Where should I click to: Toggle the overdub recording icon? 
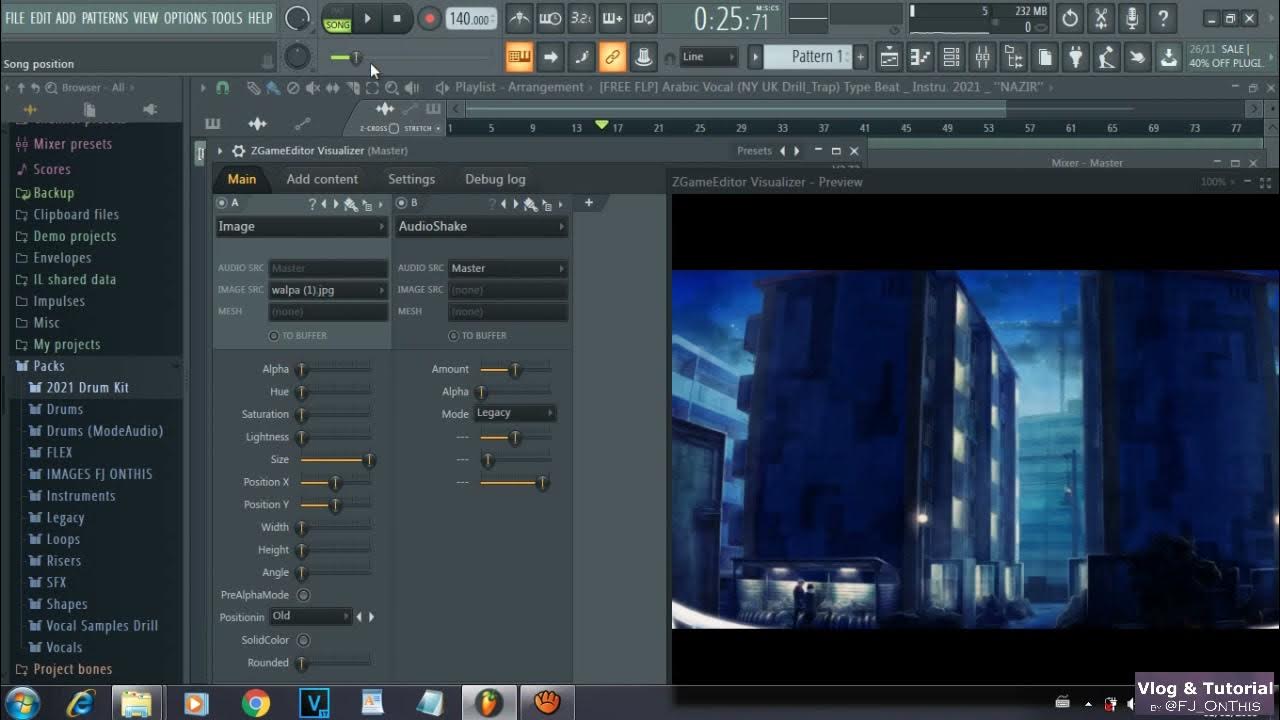coord(612,18)
